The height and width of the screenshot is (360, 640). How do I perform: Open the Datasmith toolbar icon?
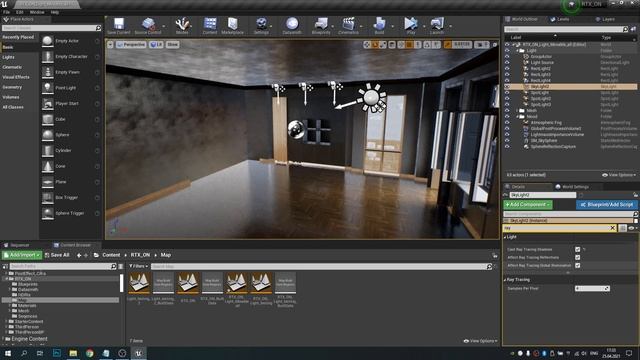(292, 26)
